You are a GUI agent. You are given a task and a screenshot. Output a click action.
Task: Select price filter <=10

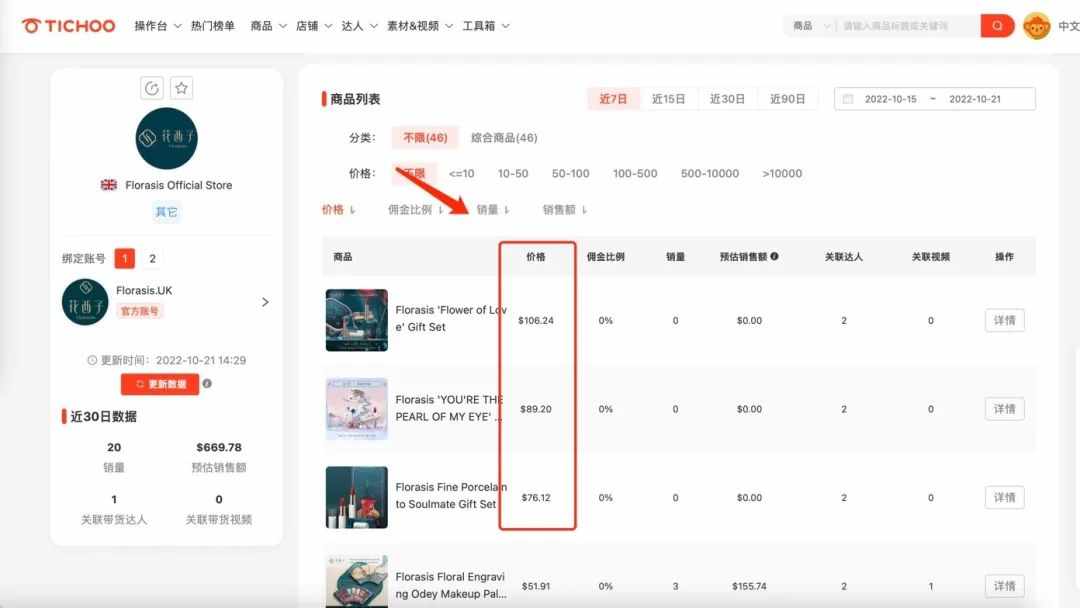[x=461, y=174]
